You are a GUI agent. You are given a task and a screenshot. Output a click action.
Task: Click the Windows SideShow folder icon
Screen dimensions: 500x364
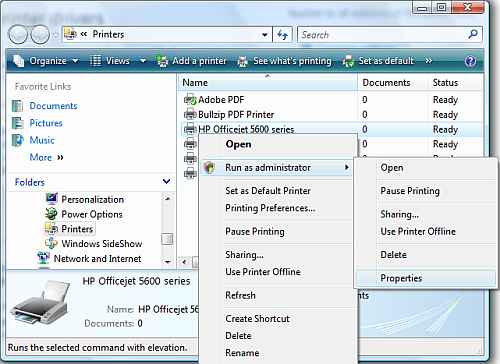point(51,243)
